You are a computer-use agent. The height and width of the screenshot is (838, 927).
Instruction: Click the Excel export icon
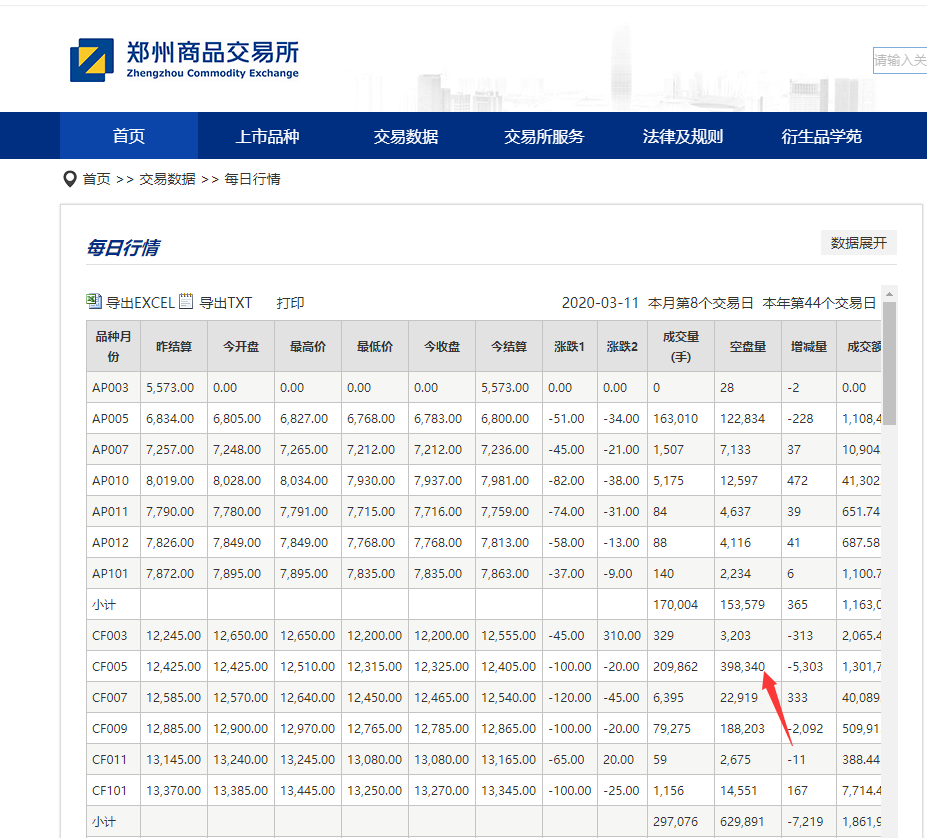pos(93,301)
